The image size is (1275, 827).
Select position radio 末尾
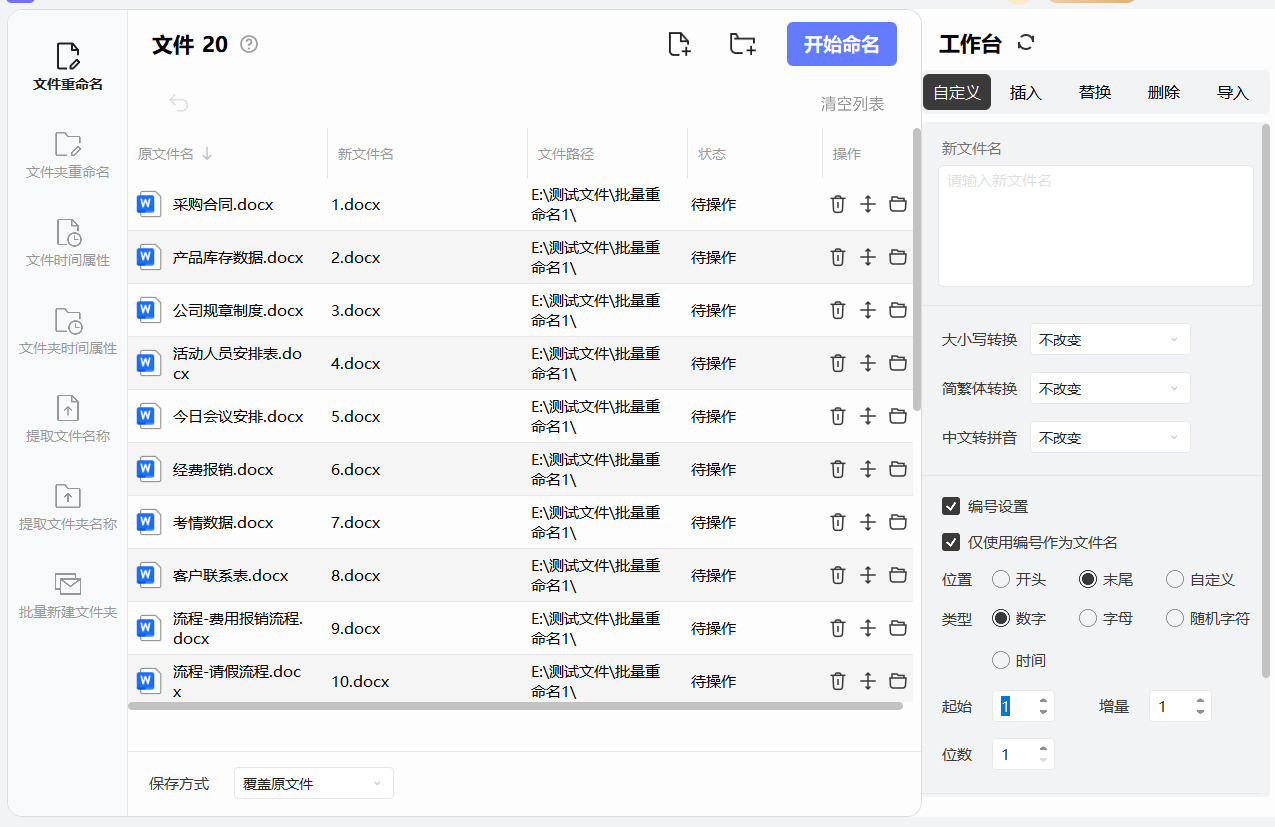(x=1087, y=579)
